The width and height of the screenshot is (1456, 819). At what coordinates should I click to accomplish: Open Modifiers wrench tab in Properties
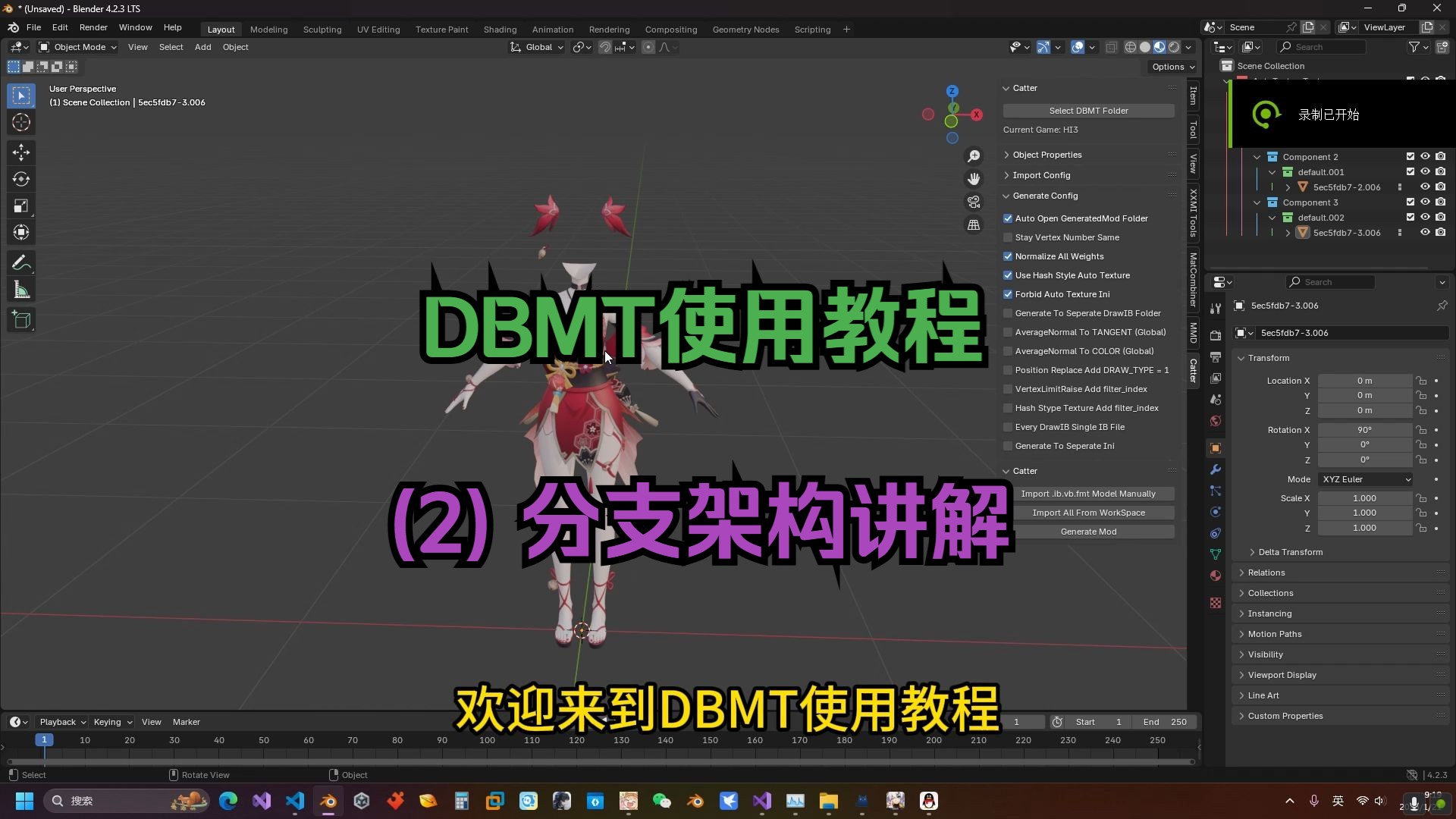(x=1216, y=469)
